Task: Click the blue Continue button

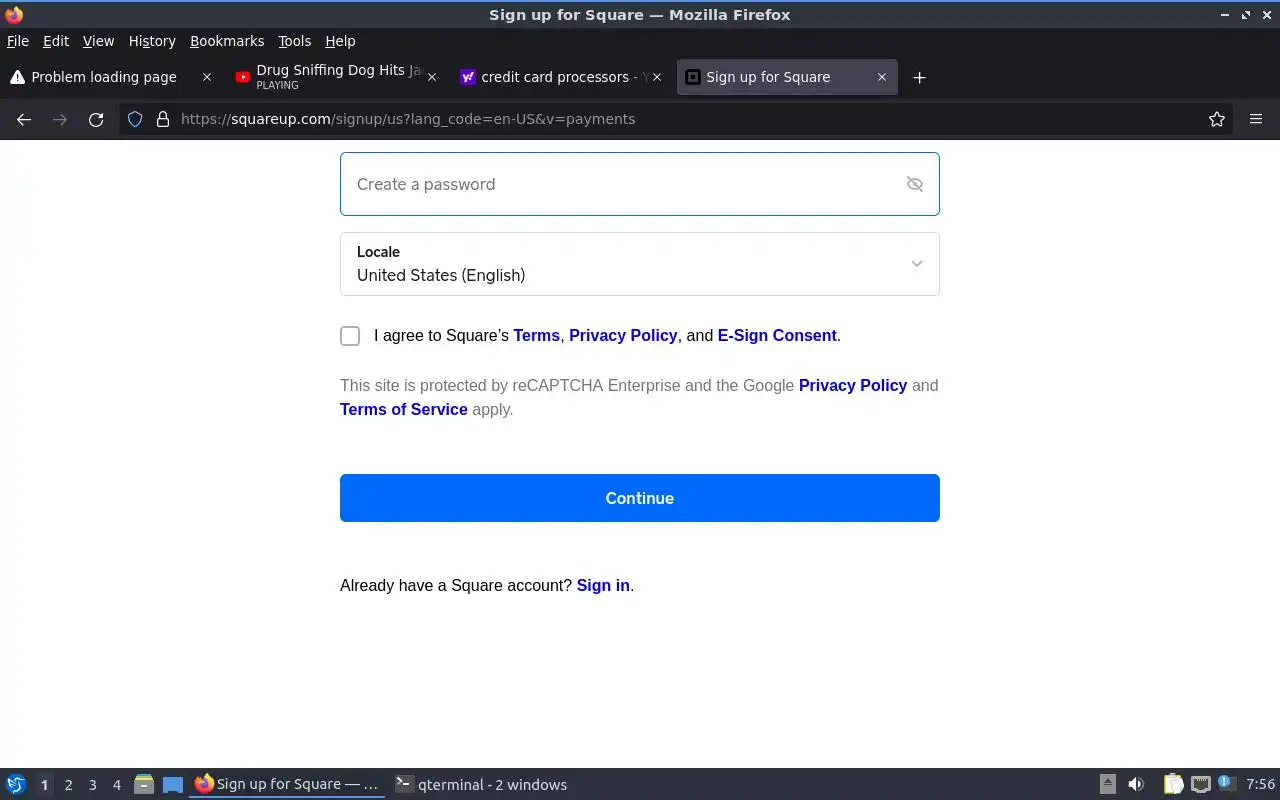Action: 640,498
